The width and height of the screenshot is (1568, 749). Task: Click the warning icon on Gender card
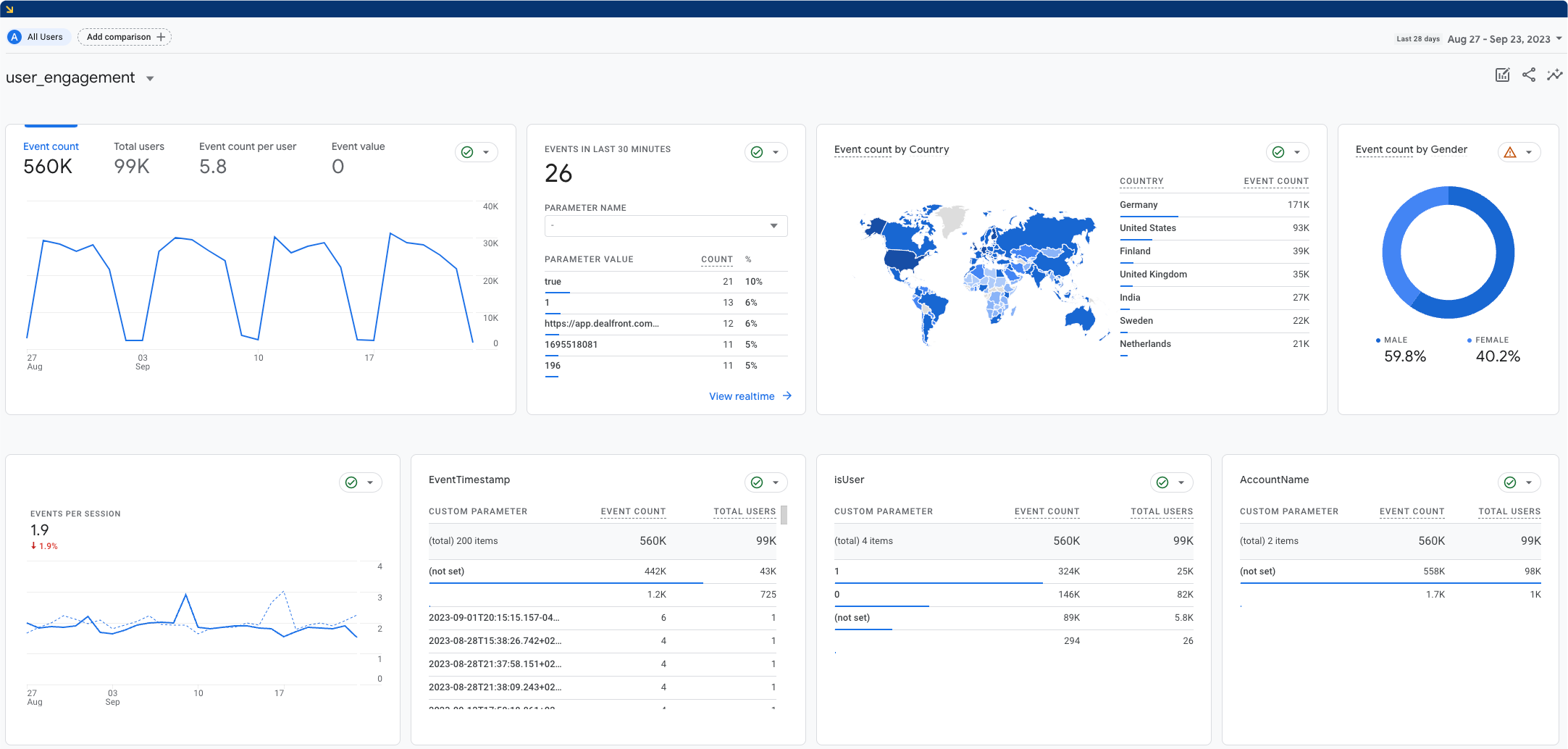click(x=1510, y=151)
